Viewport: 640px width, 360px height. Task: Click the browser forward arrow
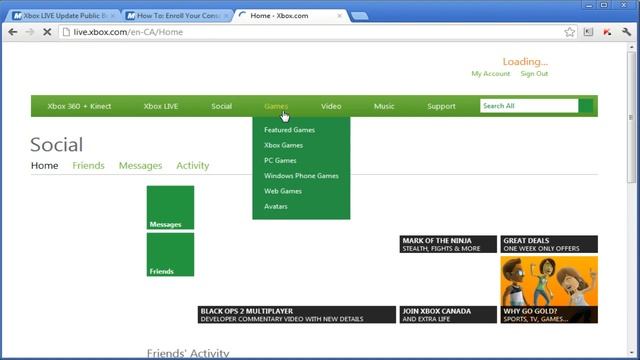click(x=30, y=32)
